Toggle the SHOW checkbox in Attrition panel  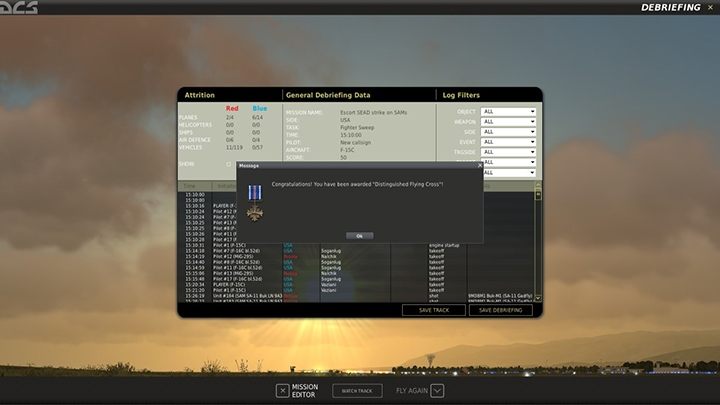coord(228,164)
